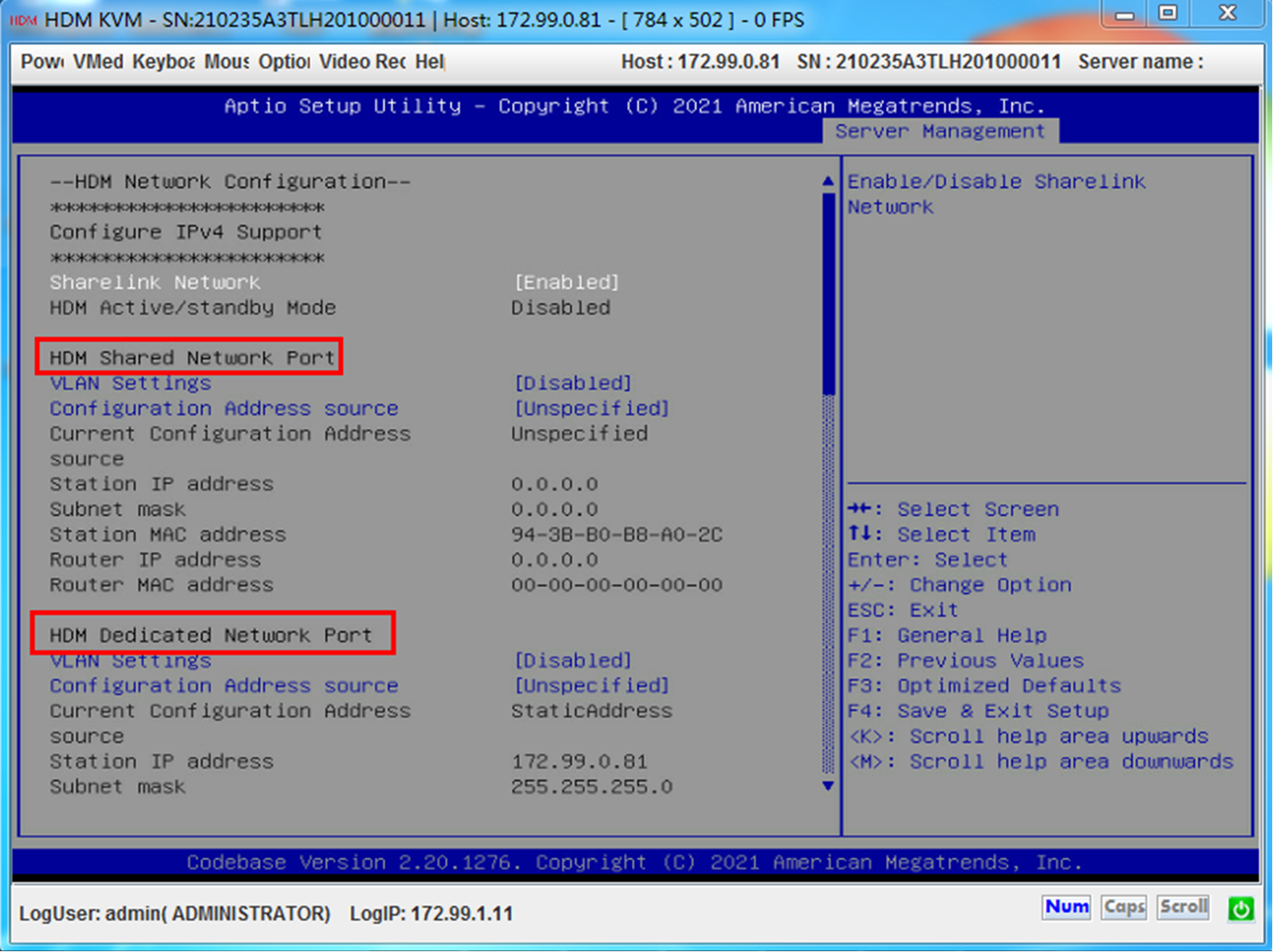Select the Sharelink Network setting
Image resolution: width=1273 pixels, height=952 pixels.
pos(155,282)
